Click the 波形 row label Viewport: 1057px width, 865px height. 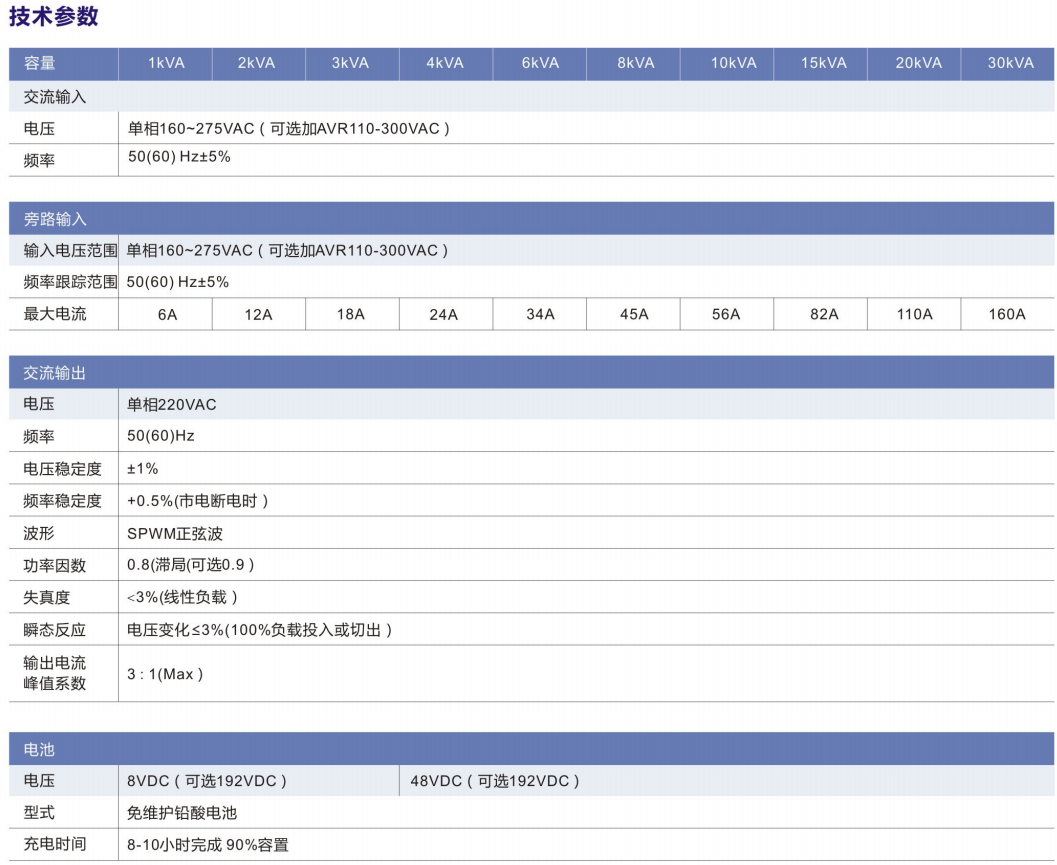pyautogui.click(x=38, y=533)
